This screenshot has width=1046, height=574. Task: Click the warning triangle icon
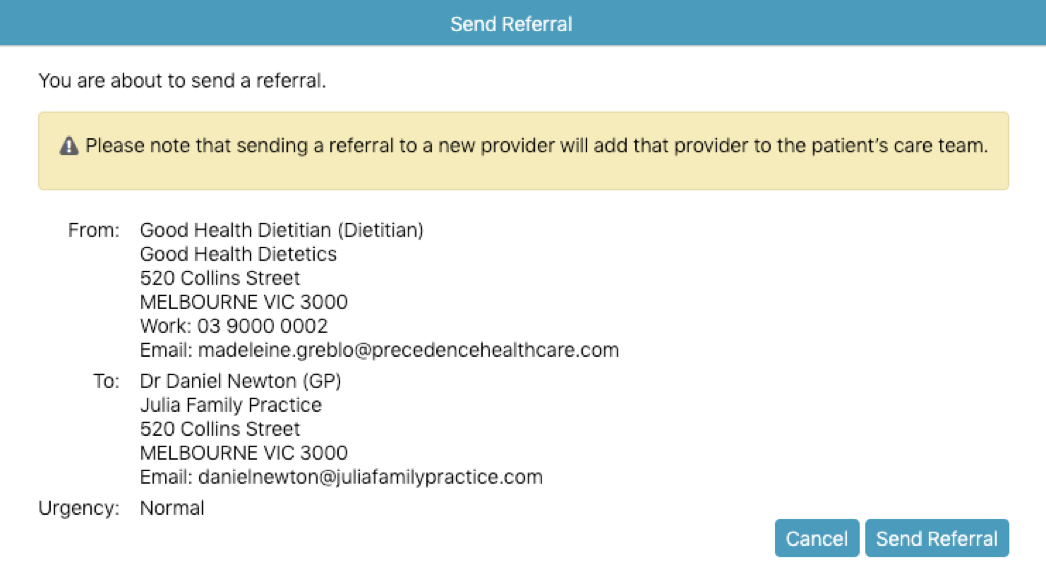pyautogui.click(x=69, y=146)
